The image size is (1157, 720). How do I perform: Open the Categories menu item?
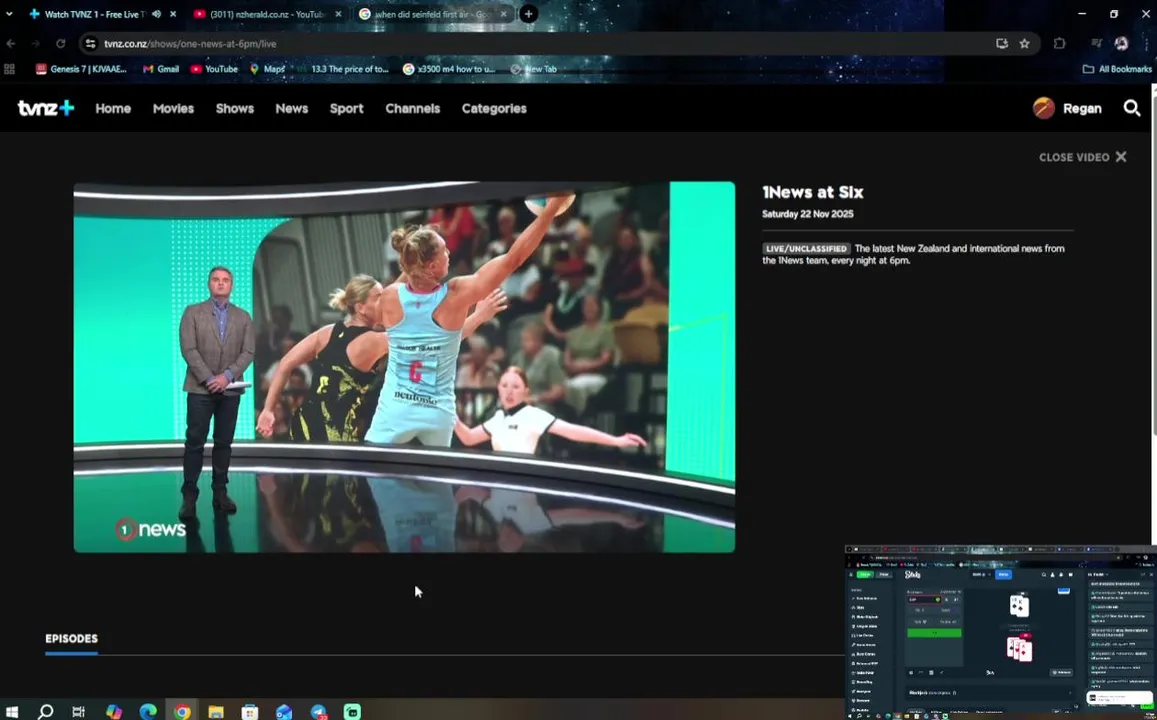494,108
